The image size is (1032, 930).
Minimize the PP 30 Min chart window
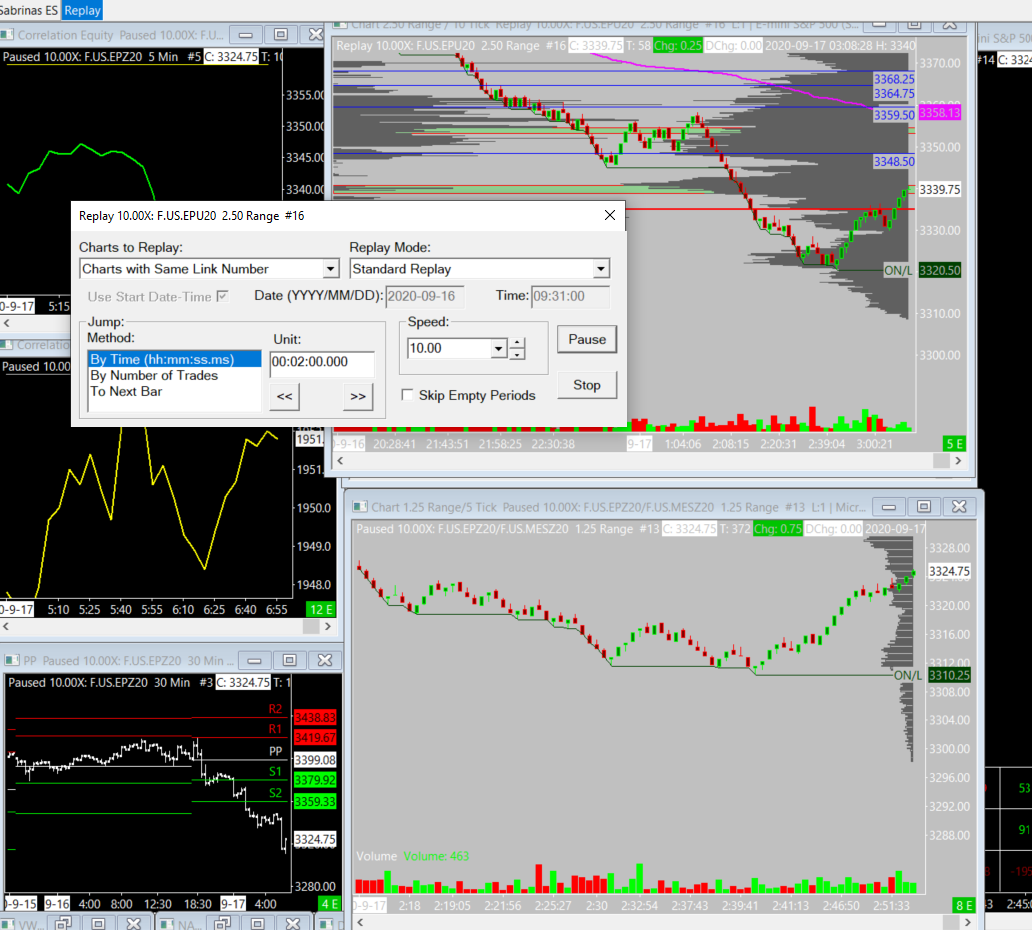255,660
